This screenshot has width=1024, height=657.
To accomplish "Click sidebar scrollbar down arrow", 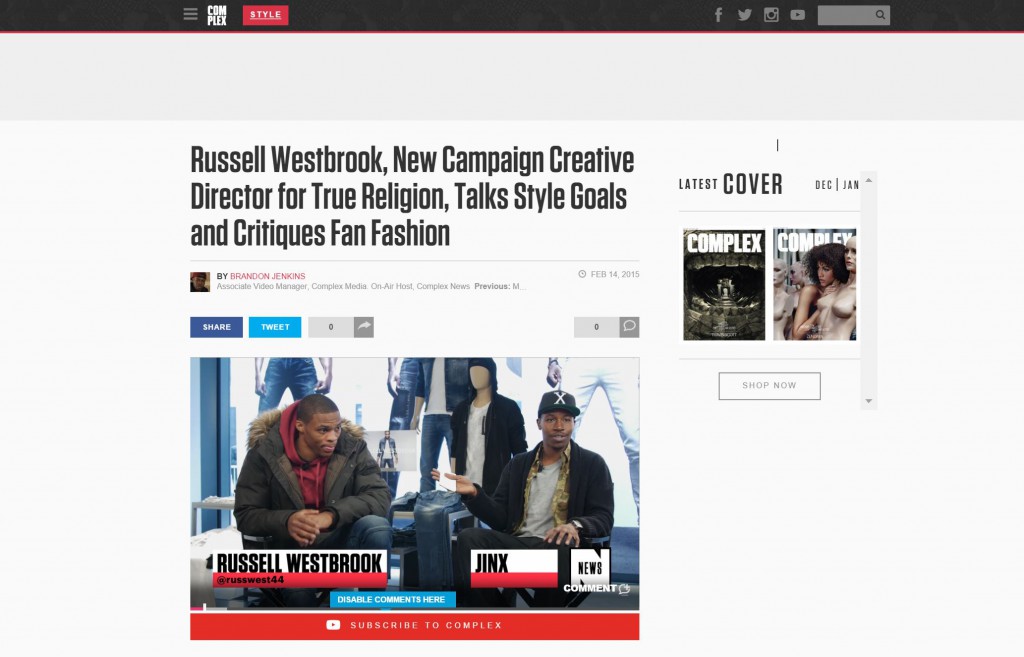I will [869, 401].
